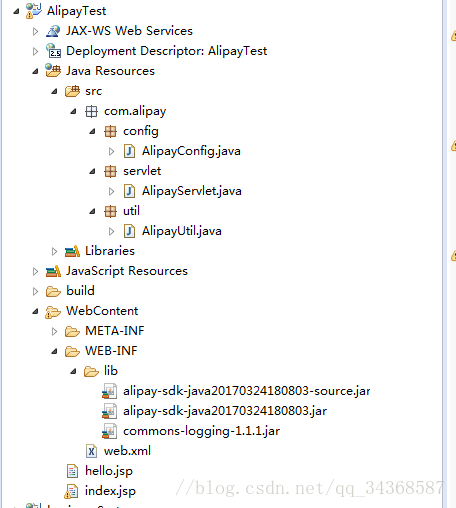456x508 pixels.
Task: Collapse the AlipayTest project node
Action: pos(16,12)
